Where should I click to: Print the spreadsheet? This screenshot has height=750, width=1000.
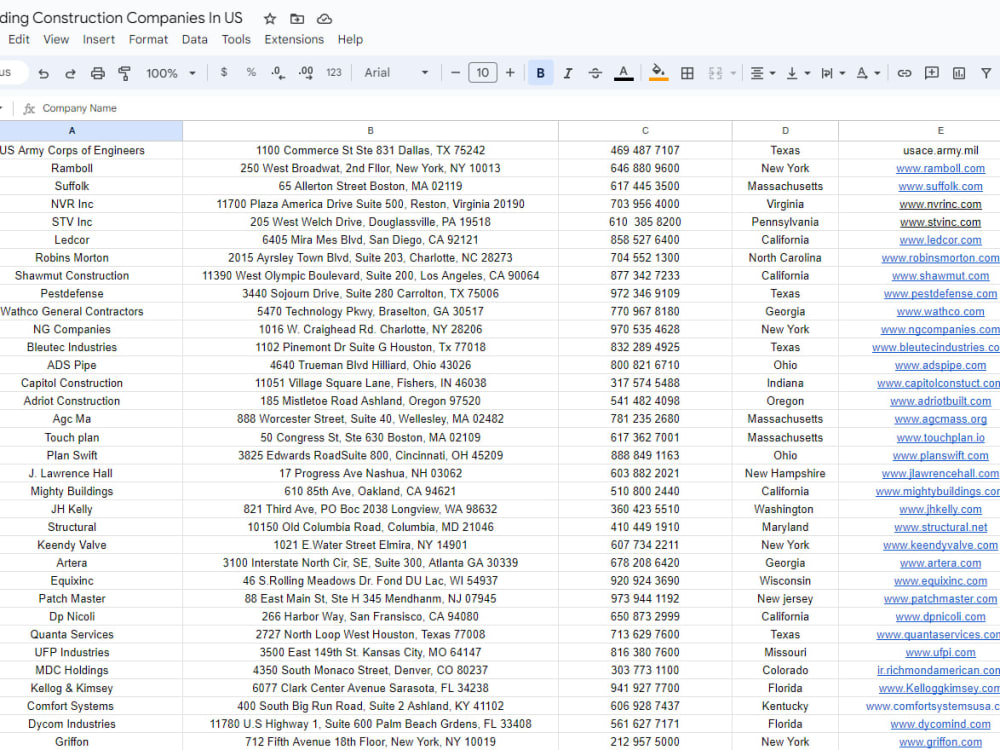point(98,73)
